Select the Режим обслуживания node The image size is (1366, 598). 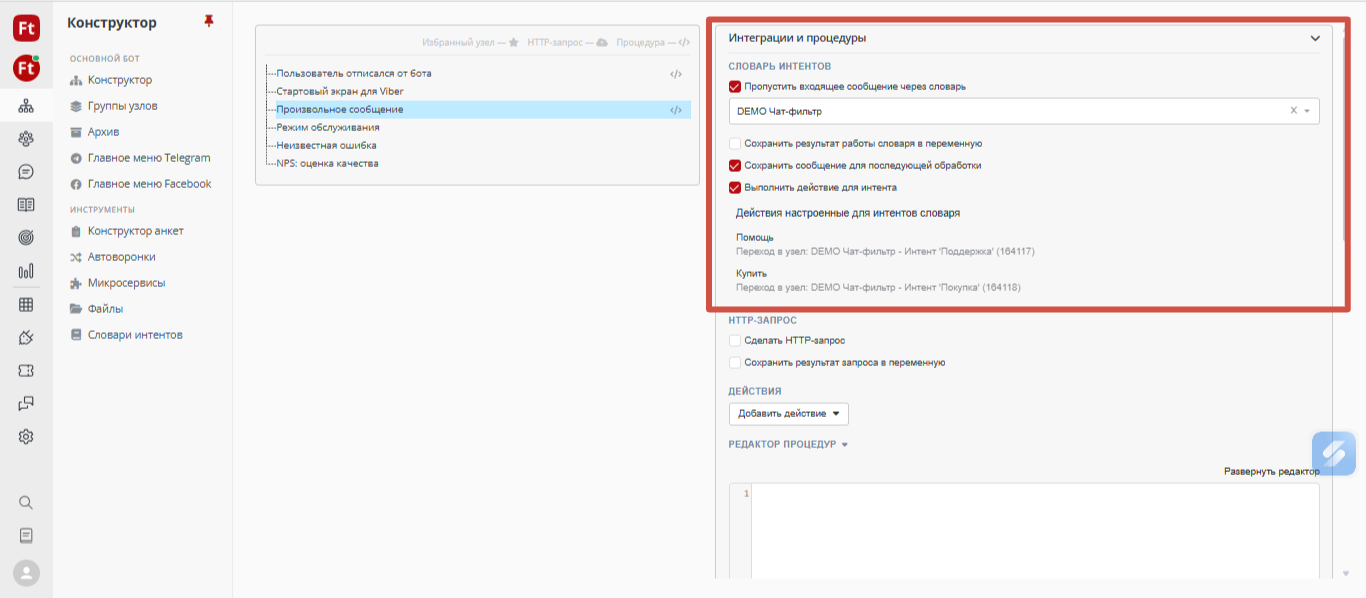(x=328, y=128)
